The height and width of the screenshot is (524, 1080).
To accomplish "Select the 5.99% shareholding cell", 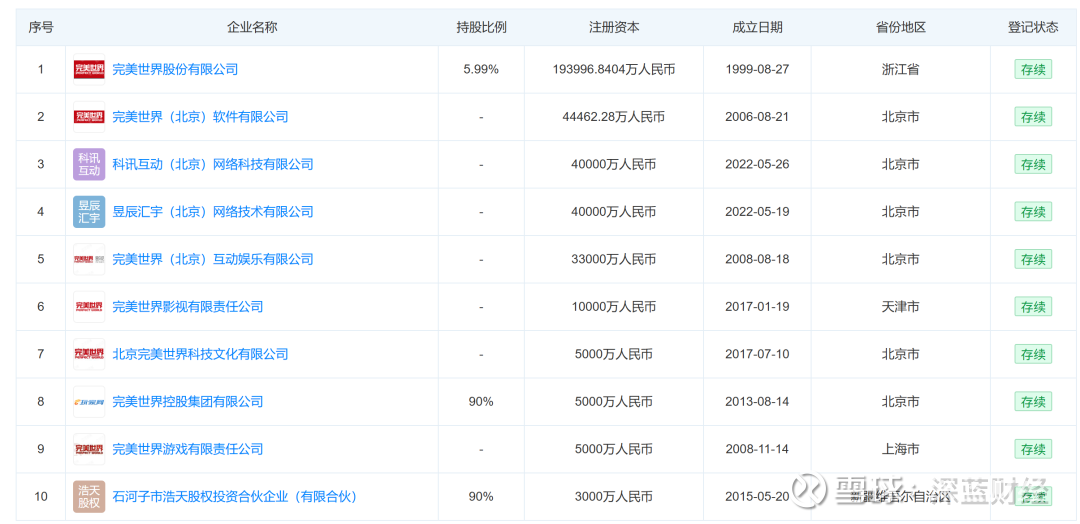I will [x=481, y=70].
